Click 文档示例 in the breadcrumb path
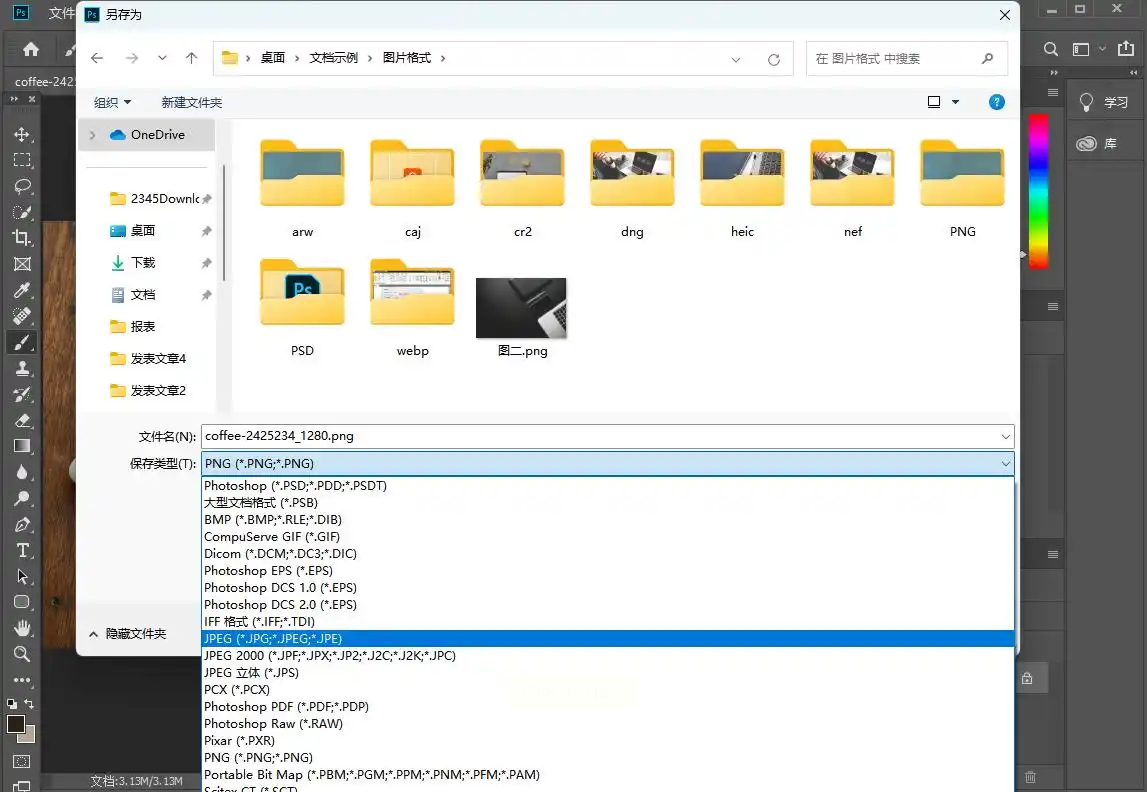The width and height of the screenshot is (1147, 792). (334, 58)
